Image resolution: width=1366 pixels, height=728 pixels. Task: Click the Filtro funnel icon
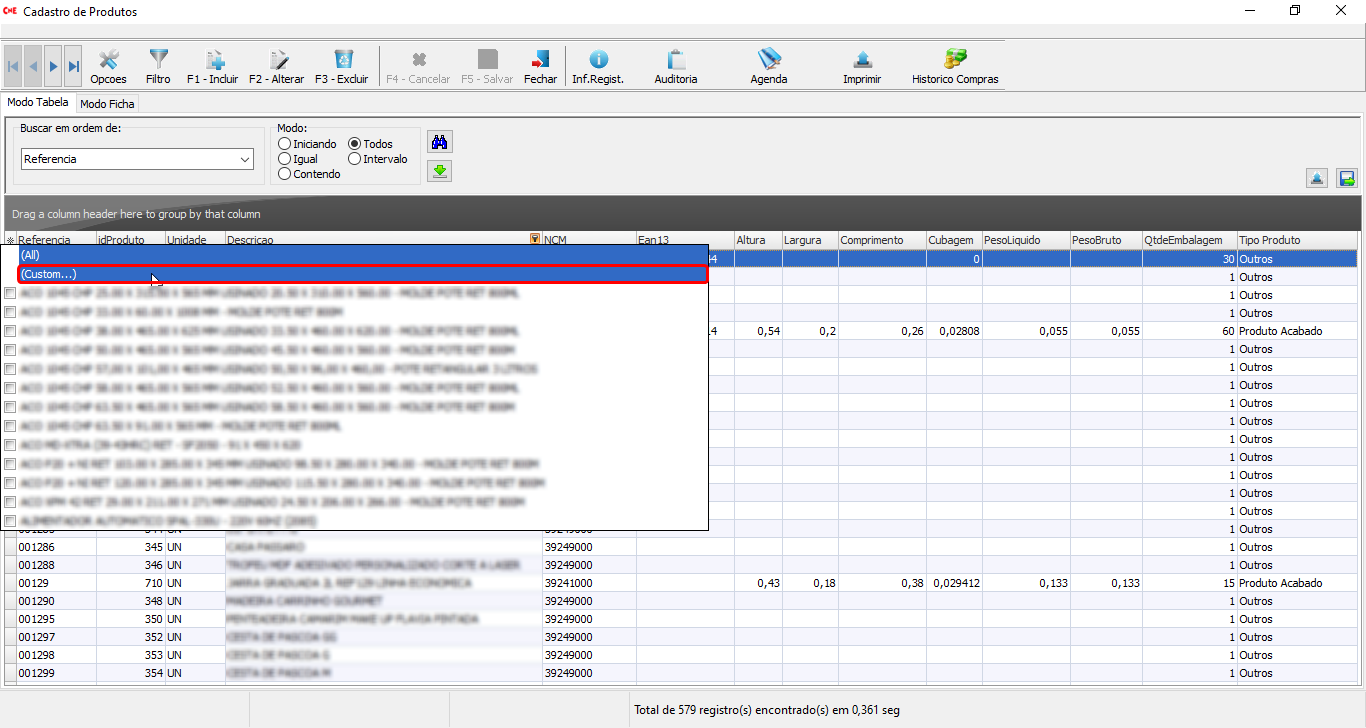point(158,67)
